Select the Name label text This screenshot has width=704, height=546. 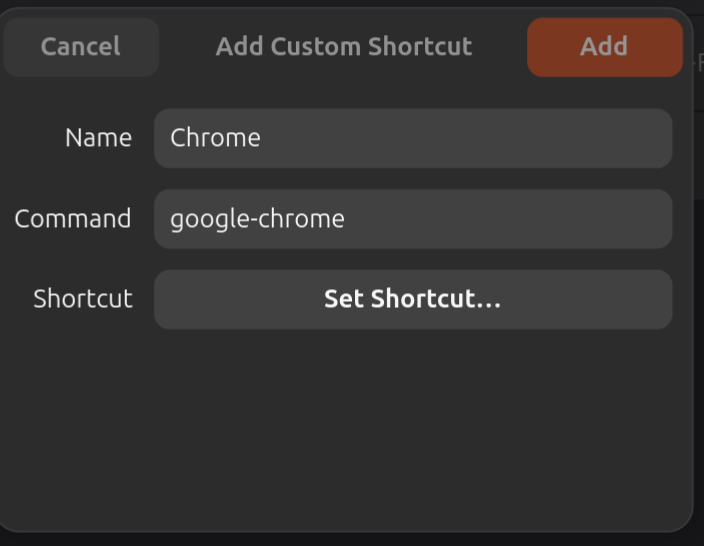pyautogui.click(x=99, y=138)
